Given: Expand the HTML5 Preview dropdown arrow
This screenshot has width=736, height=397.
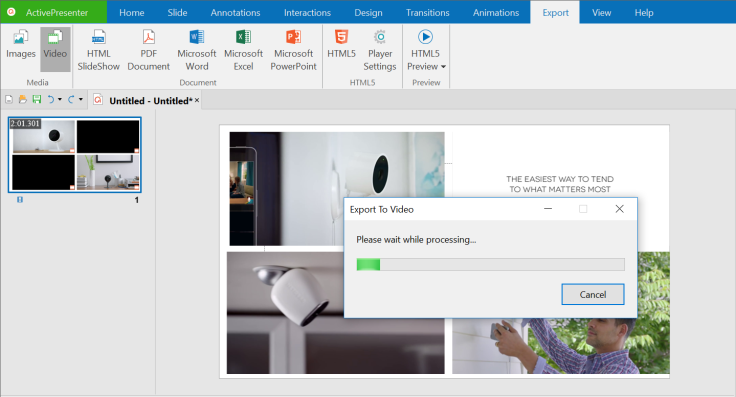Looking at the screenshot, I should [443, 67].
